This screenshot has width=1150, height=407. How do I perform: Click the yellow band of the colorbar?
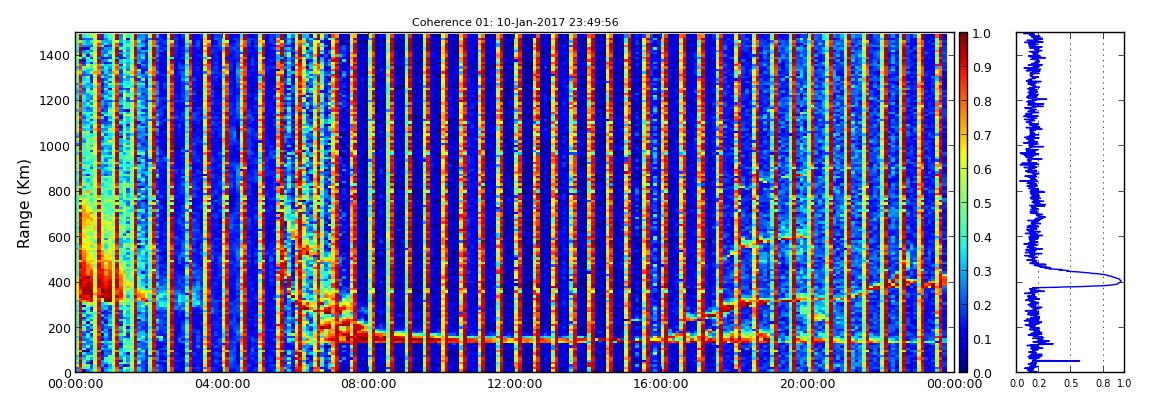coord(963,154)
